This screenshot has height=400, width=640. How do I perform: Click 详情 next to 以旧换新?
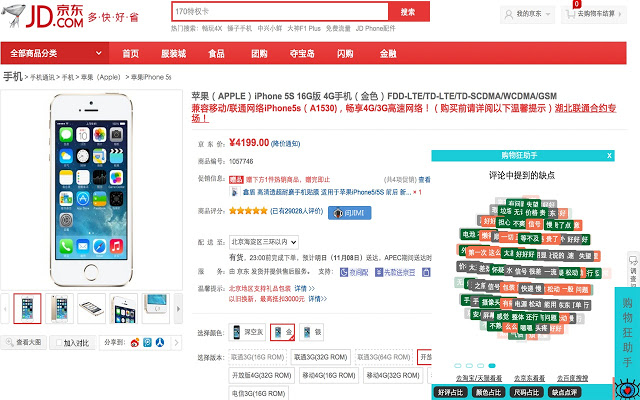point(318,299)
